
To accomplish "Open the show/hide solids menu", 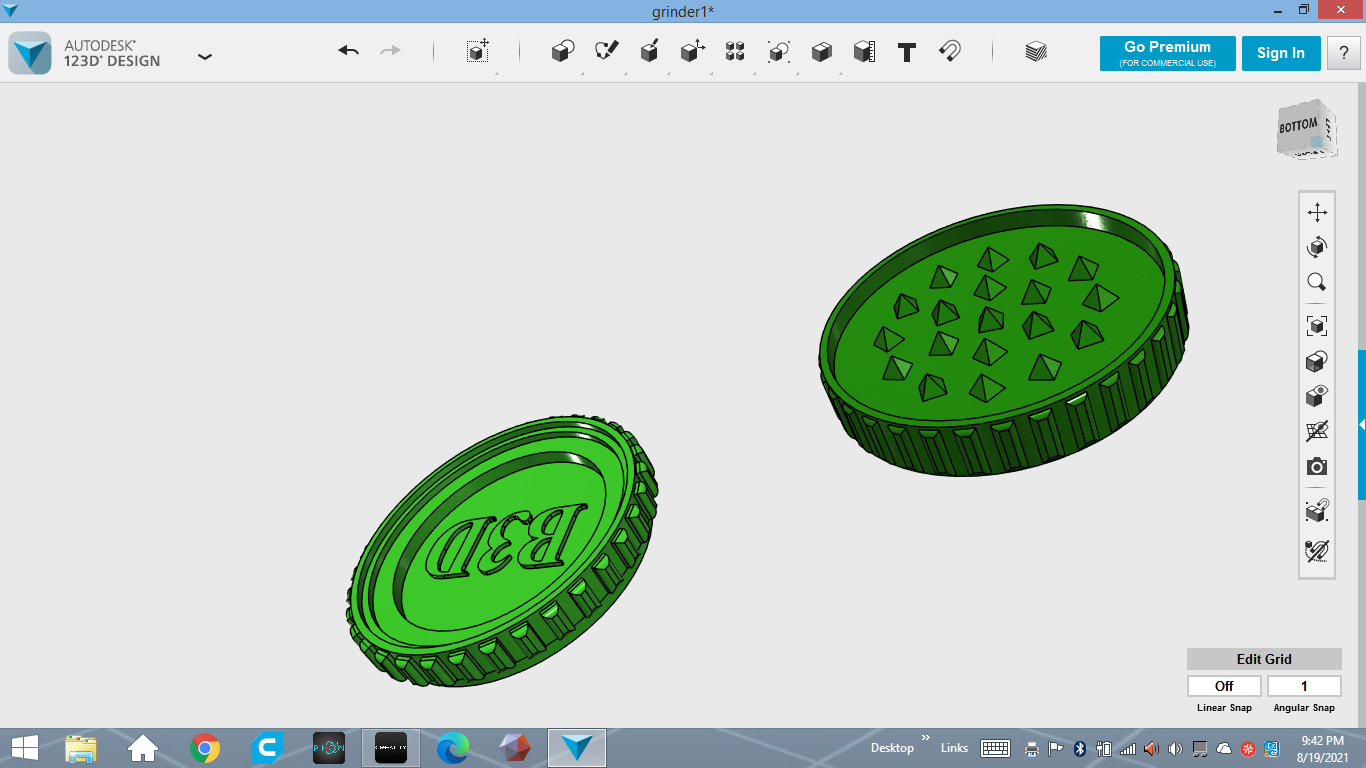I will click(1317, 396).
